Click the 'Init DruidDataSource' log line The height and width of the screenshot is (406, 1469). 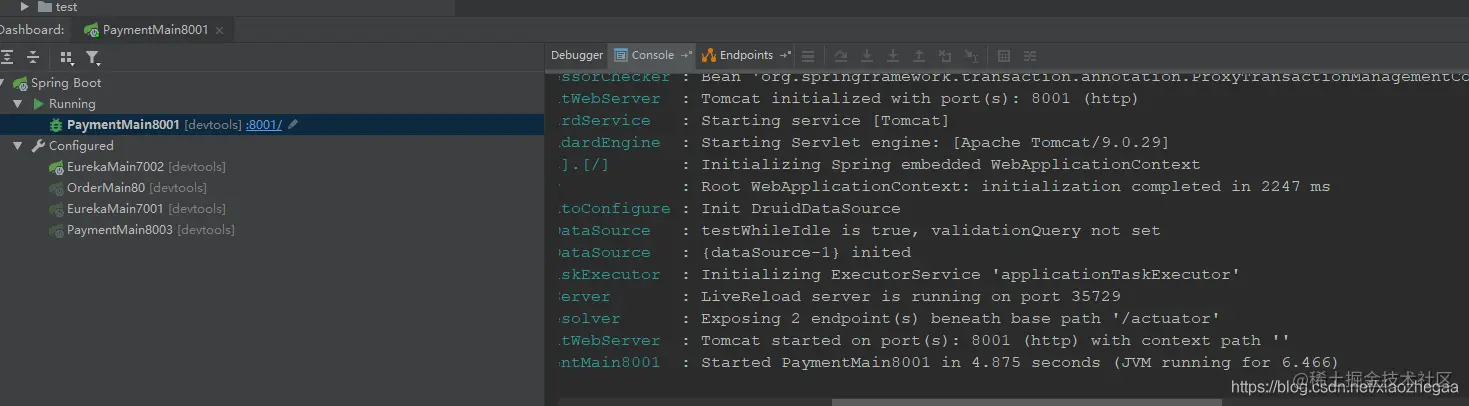pos(800,209)
